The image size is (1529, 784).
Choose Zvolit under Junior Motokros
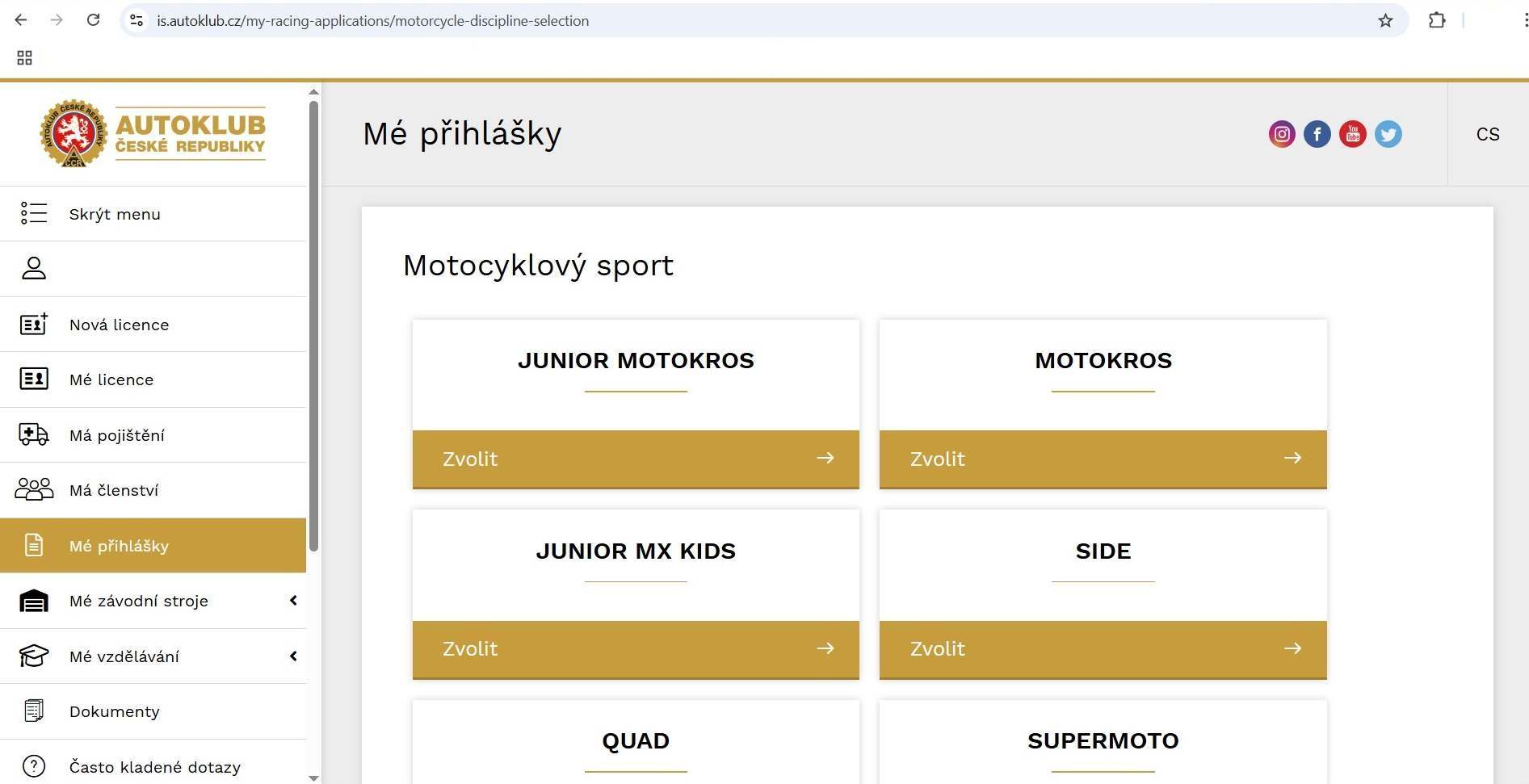tap(636, 459)
